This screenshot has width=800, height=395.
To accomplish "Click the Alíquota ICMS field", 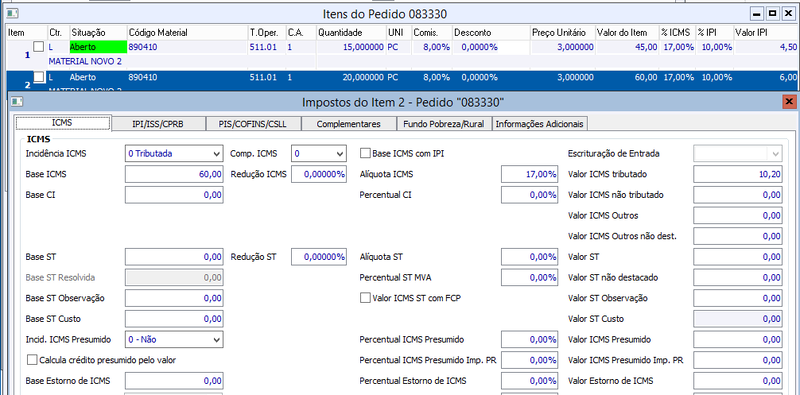I will [530, 174].
